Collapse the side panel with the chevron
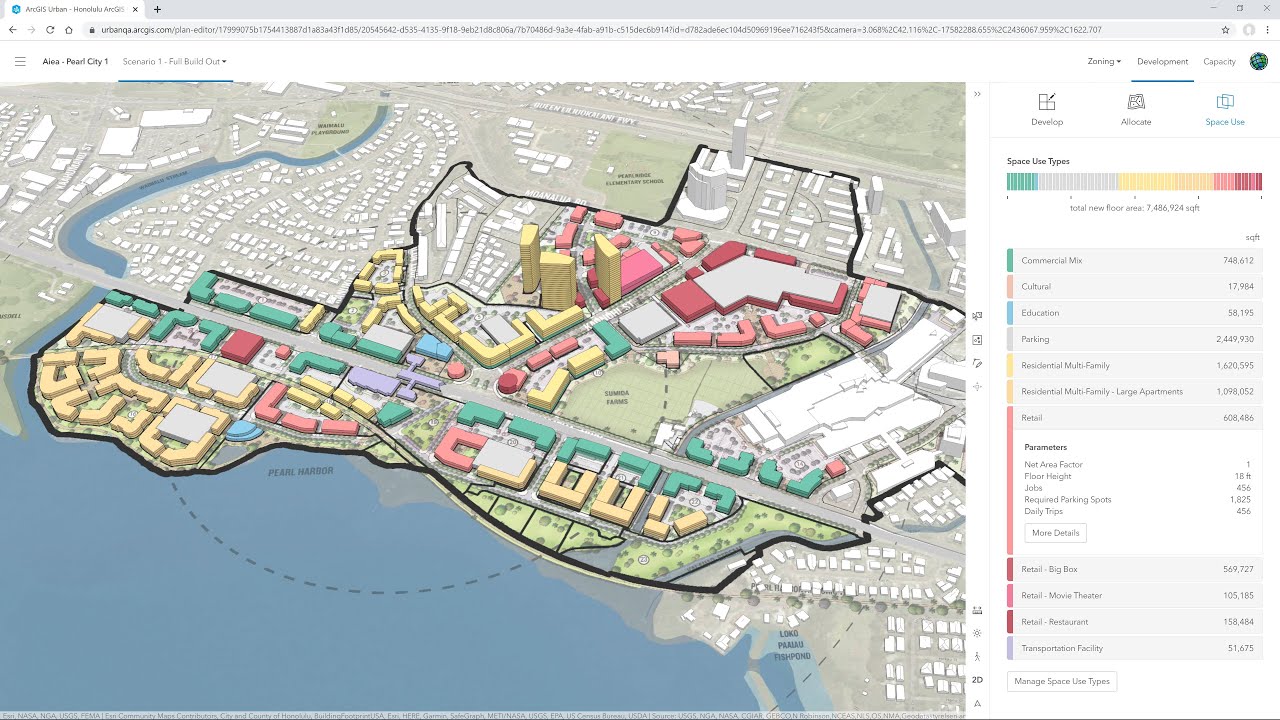Screen dimensions: 1280x720 pos(977,93)
